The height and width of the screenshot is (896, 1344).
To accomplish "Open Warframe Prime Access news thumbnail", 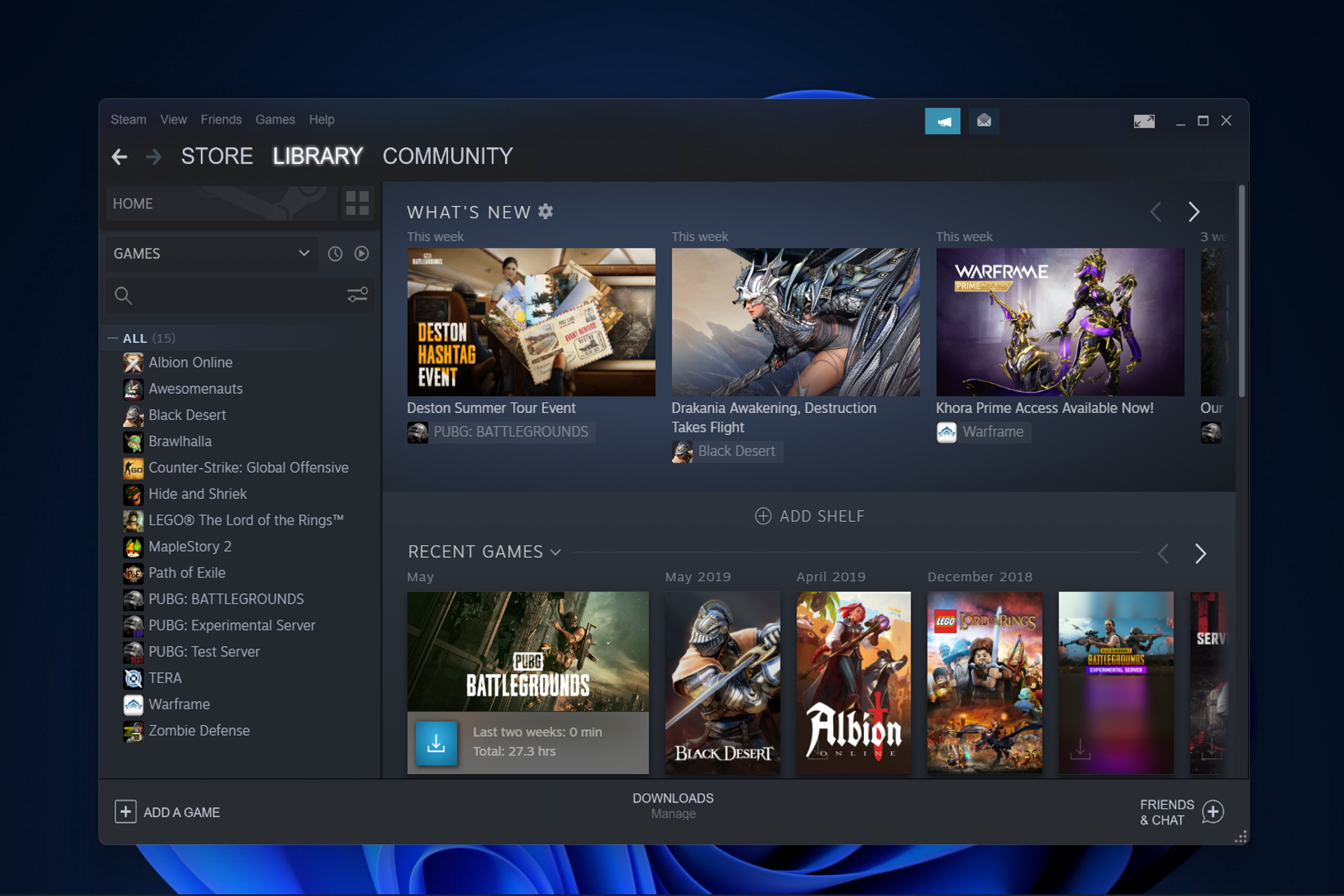I will pos(1060,322).
